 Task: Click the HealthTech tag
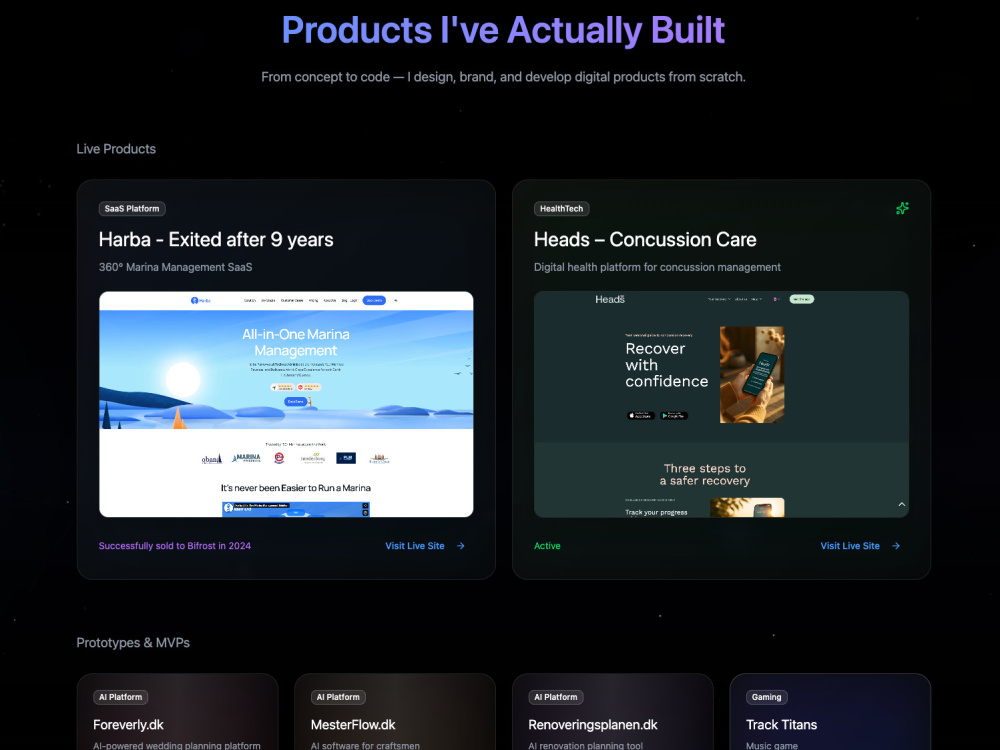tap(561, 209)
